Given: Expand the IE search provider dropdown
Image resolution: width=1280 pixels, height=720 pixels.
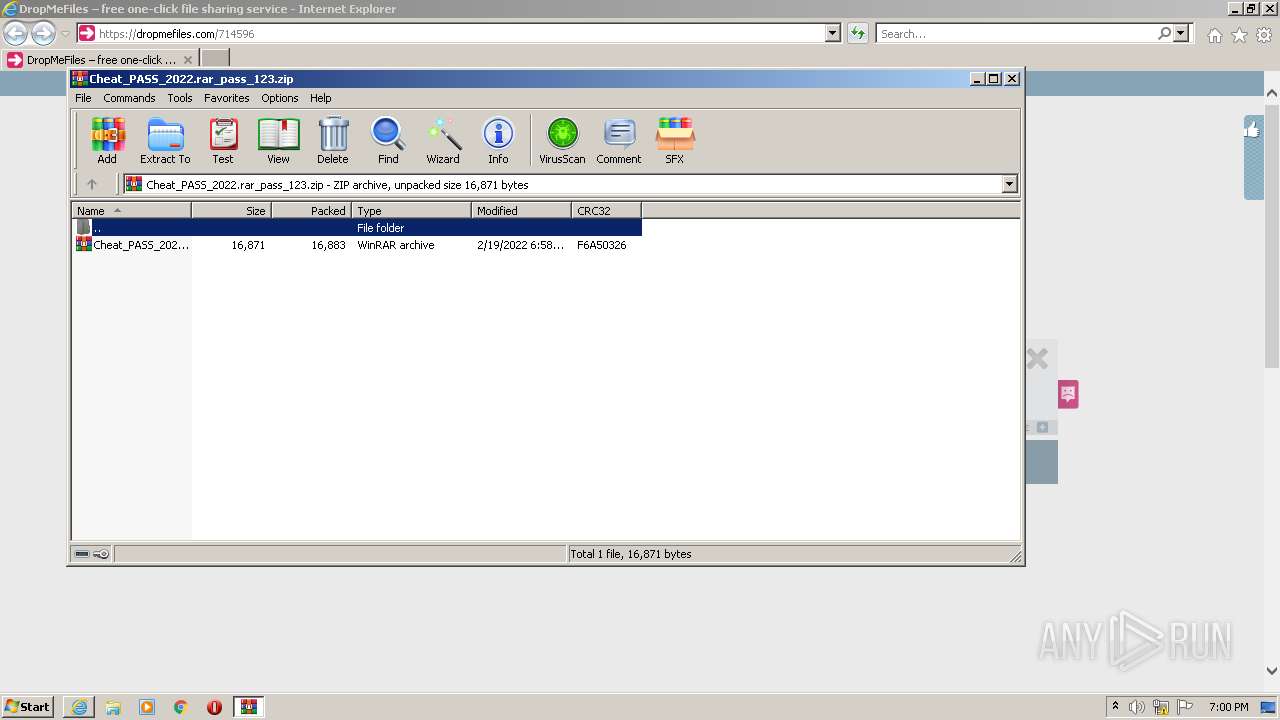Looking at the screenshot, I should (1181, 33).
